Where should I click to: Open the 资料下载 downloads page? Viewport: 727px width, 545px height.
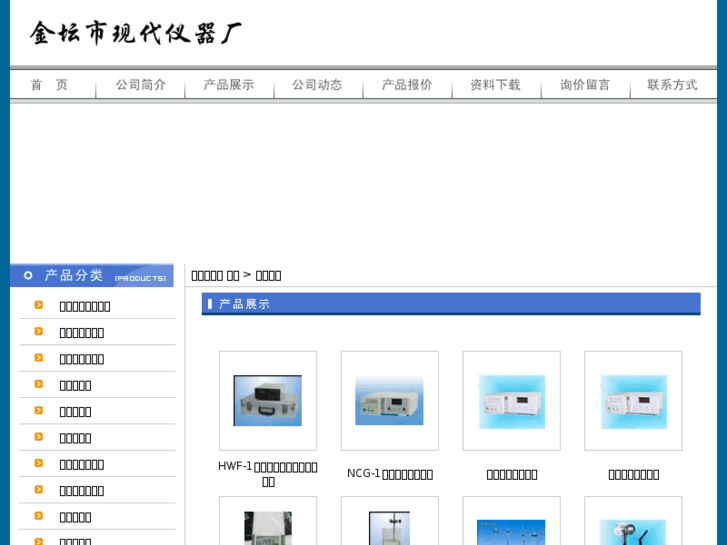pos(495,85)
